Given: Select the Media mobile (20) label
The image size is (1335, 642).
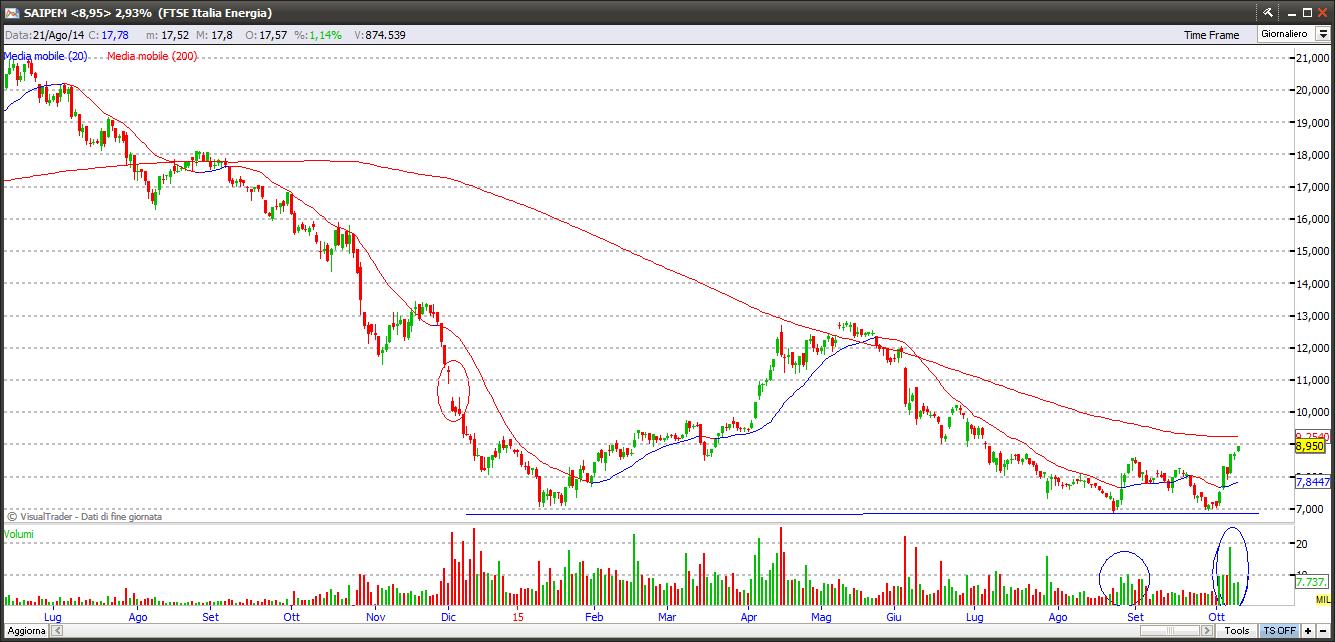Looking at the screenshot, I should click(44, 56).
